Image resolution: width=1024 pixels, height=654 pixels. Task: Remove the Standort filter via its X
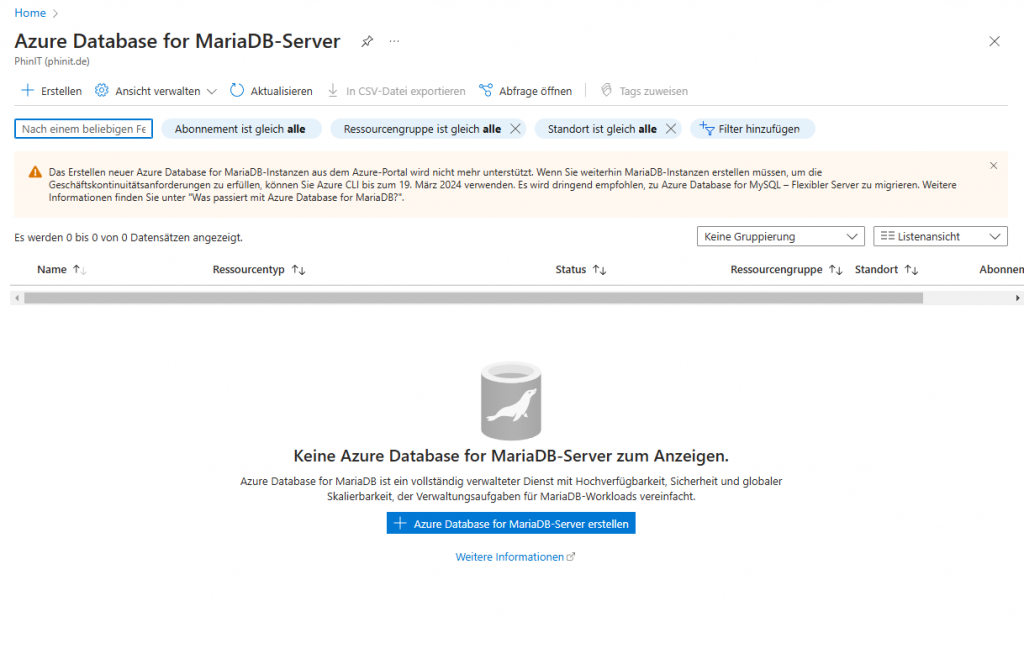670,129
